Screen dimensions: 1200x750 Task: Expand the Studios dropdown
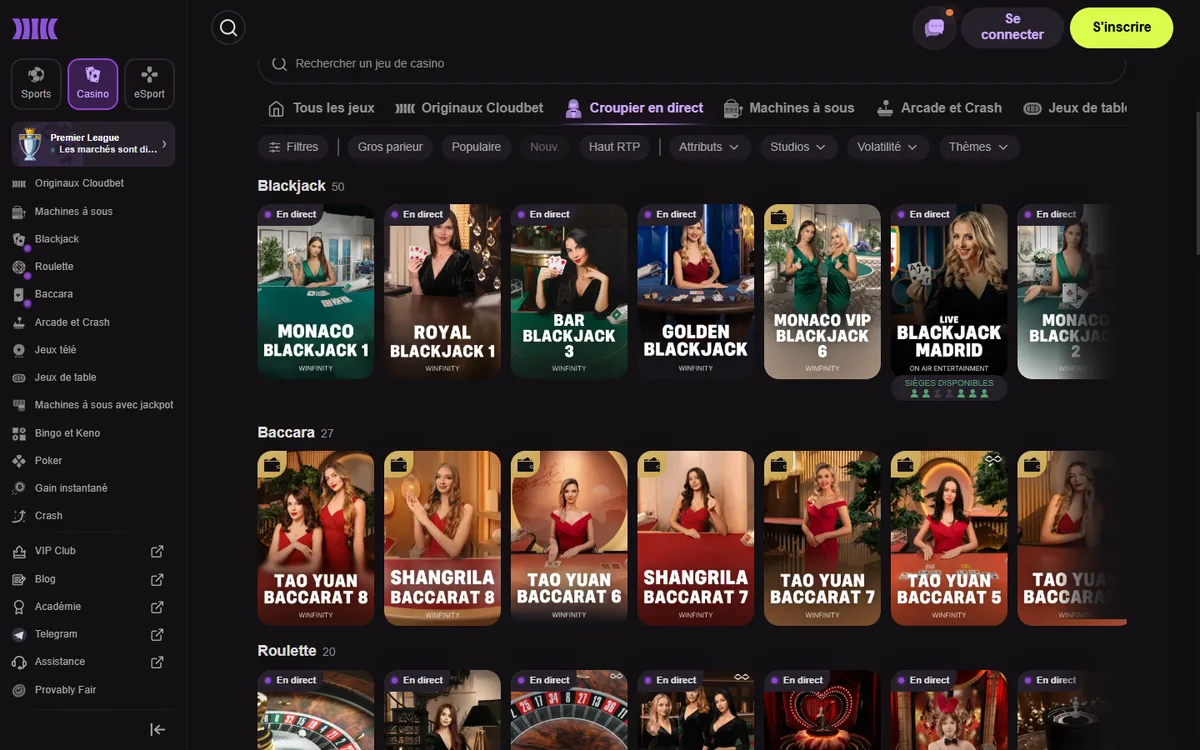[798, 147]
